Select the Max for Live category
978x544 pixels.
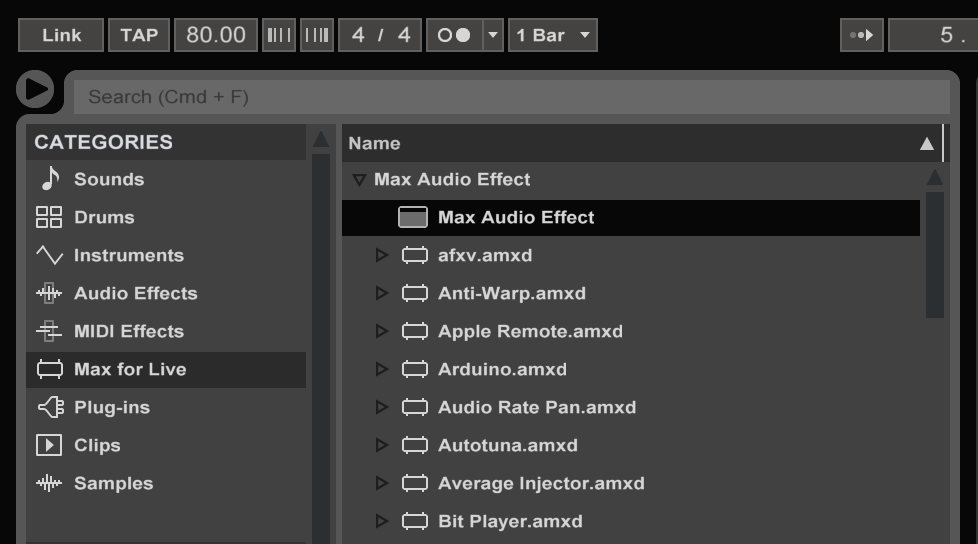pos(130,369)
